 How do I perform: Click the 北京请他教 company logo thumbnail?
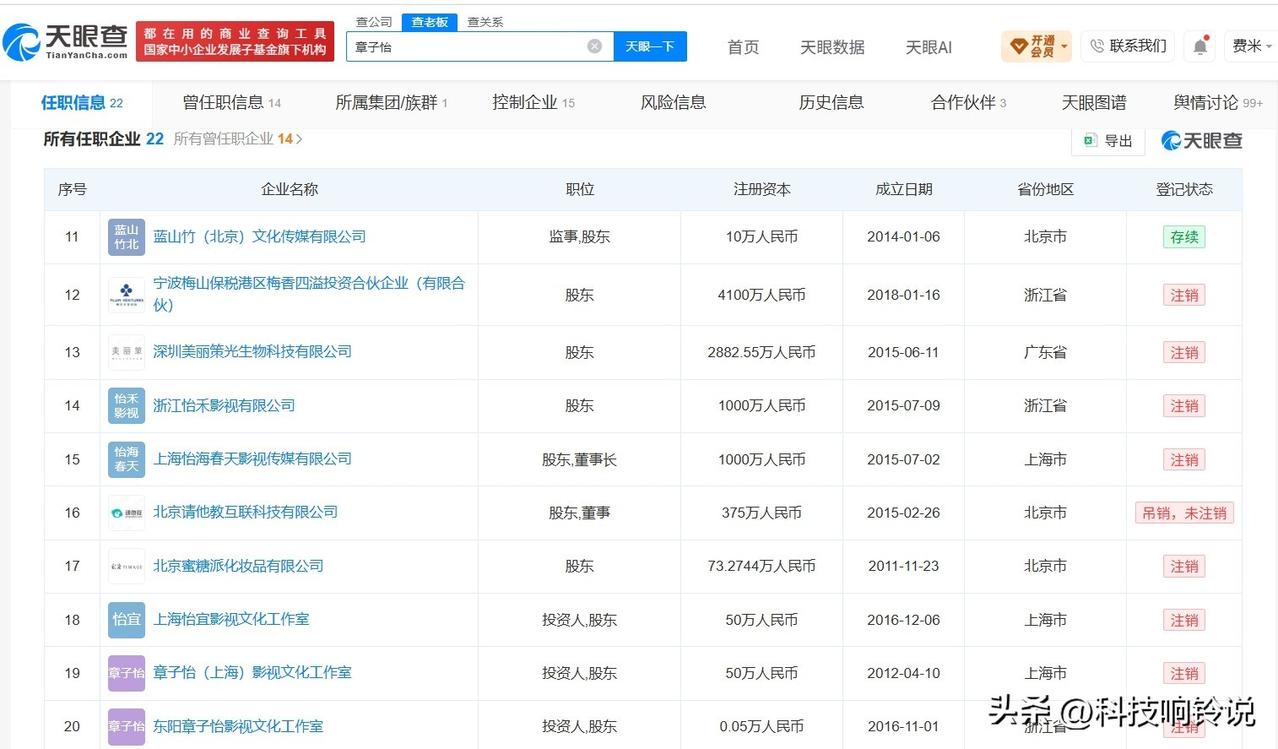(x=127, y=512)
